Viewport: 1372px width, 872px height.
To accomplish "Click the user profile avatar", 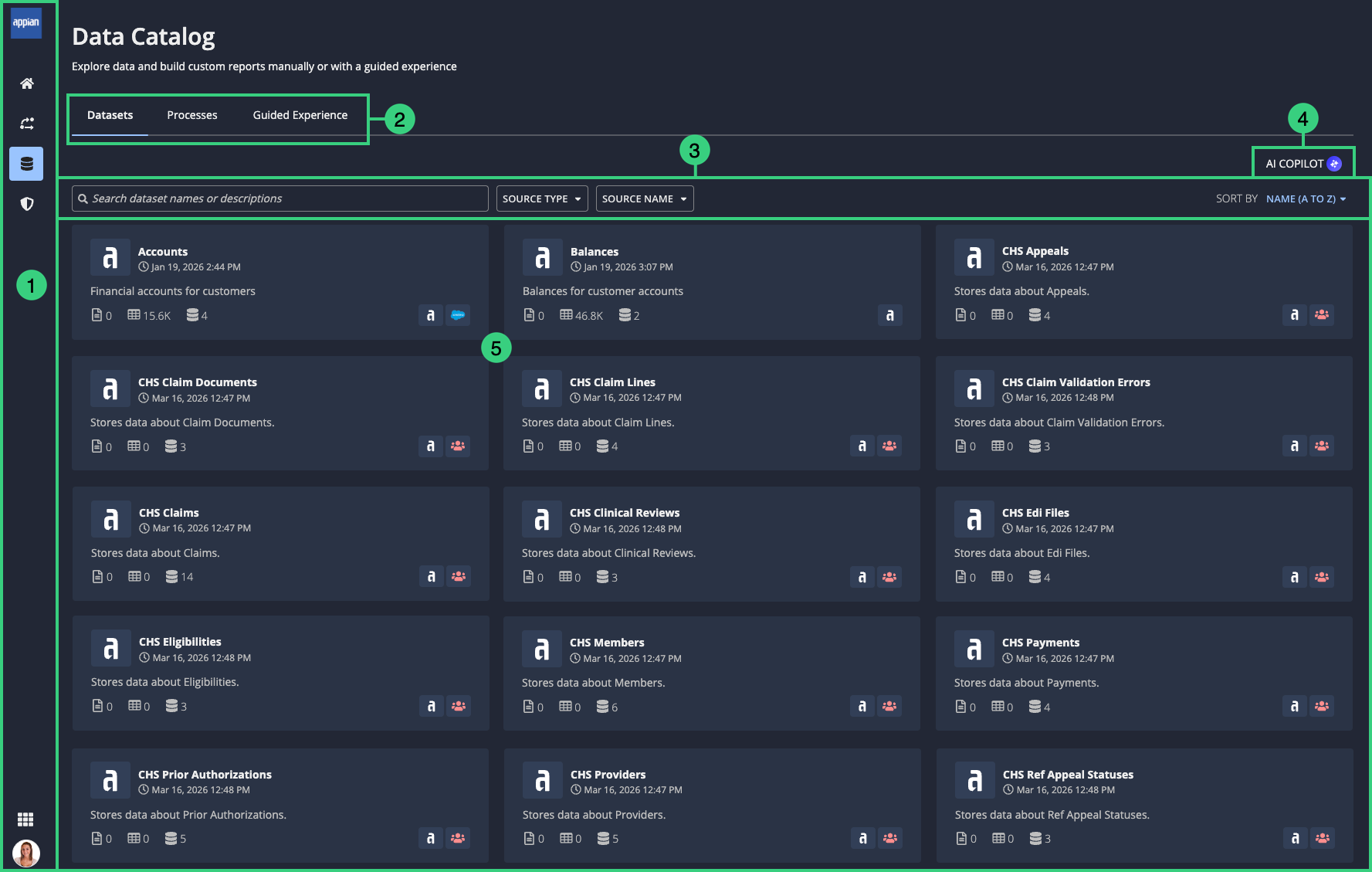I will 26,853.
